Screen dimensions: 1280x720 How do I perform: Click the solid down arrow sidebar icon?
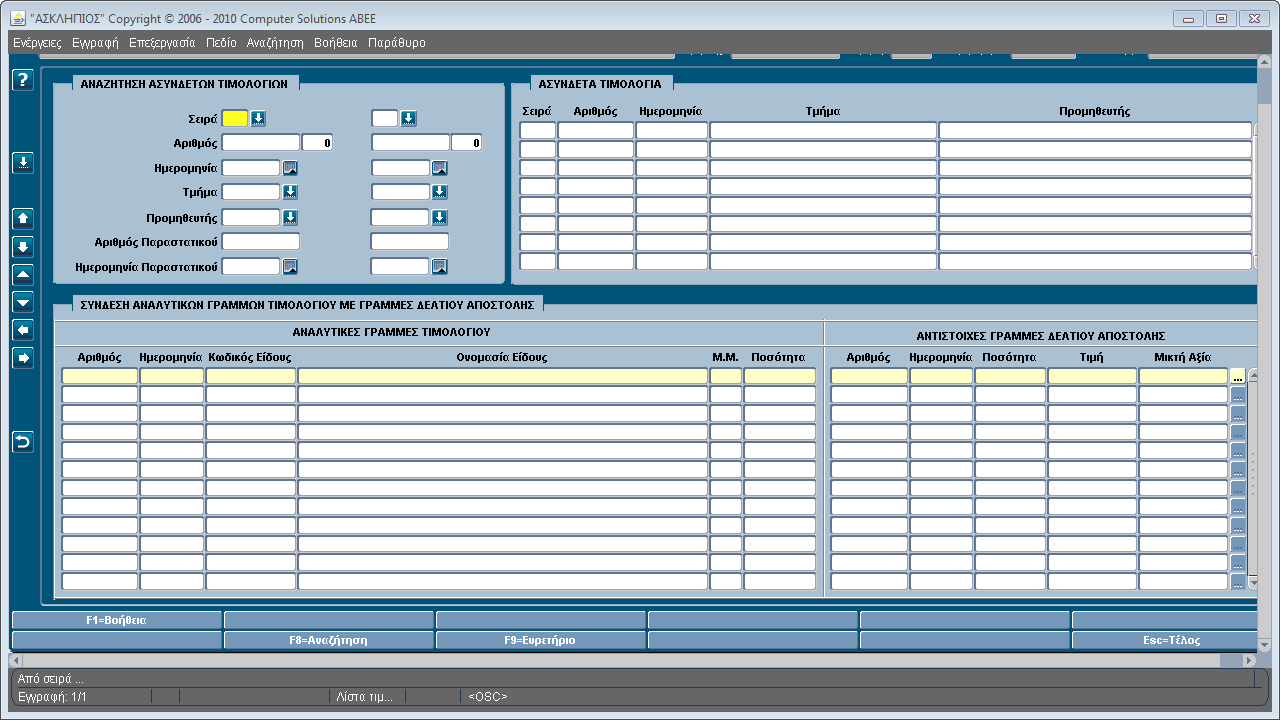pyautogui.click(x=23, y=246)
